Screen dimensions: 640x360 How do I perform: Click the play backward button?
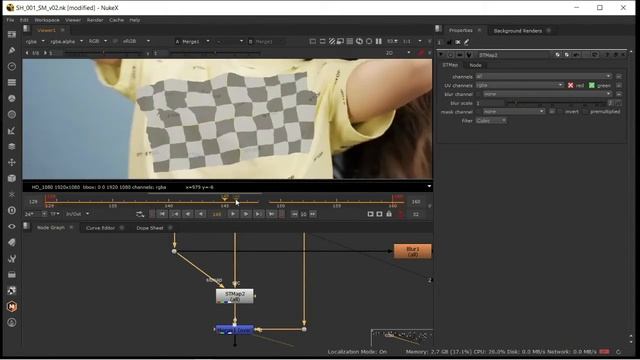pos(200,214)
